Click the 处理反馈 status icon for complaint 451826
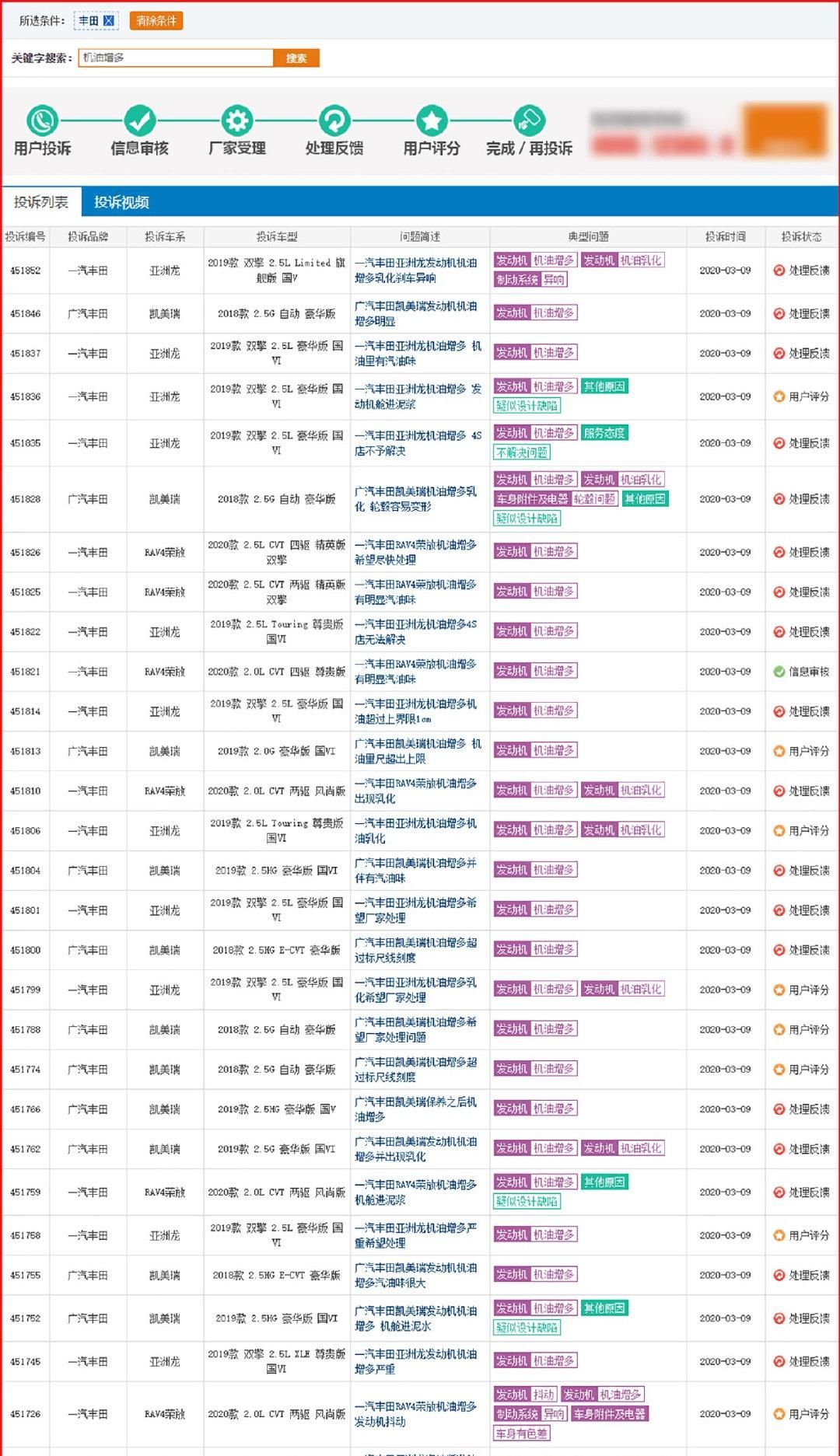The image size is (840, 1456). coord(779,552)
